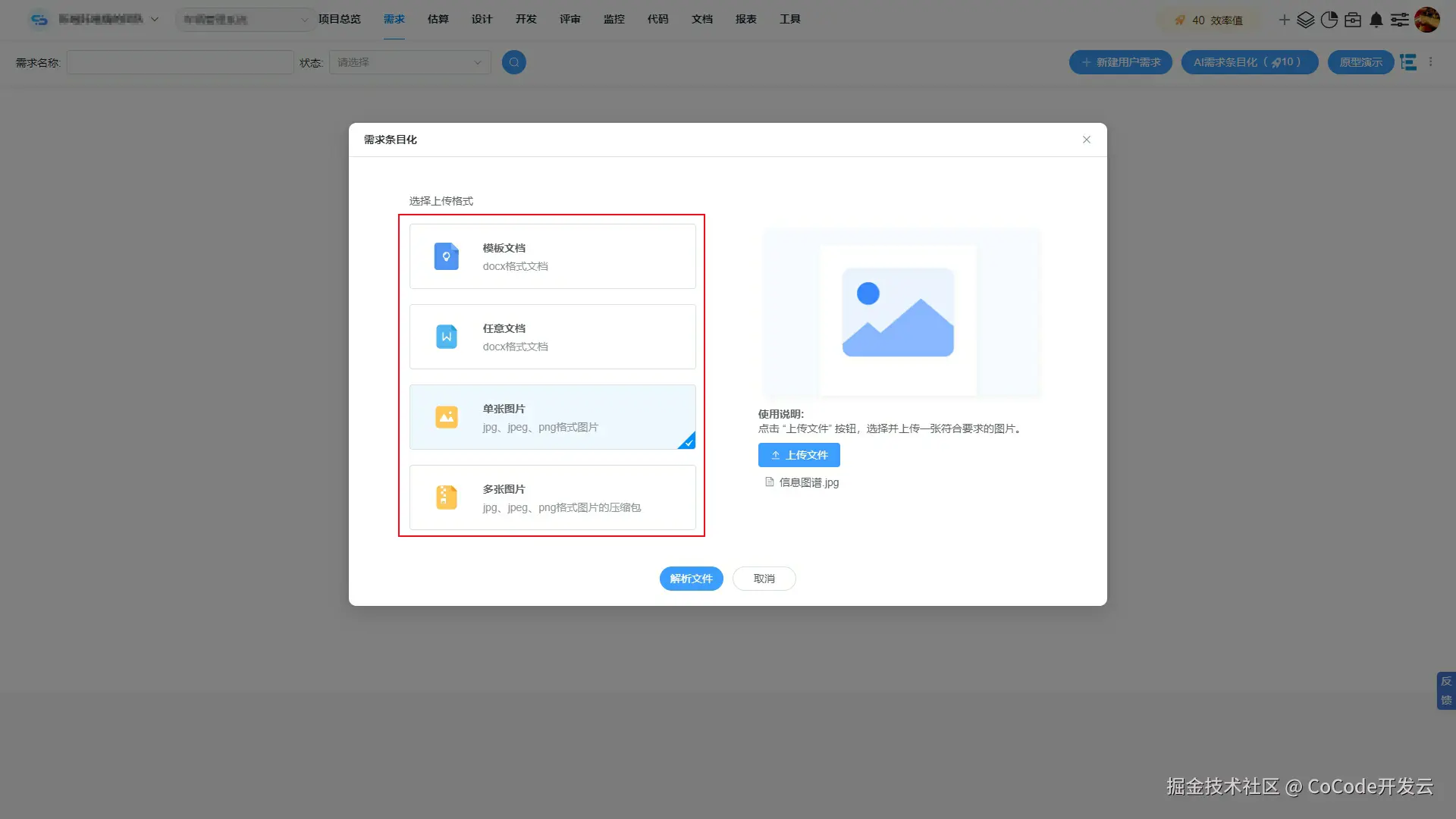Click the 需求名称 input field
This screenshot has width=1456, height=819.
click(x=180, y=62)
